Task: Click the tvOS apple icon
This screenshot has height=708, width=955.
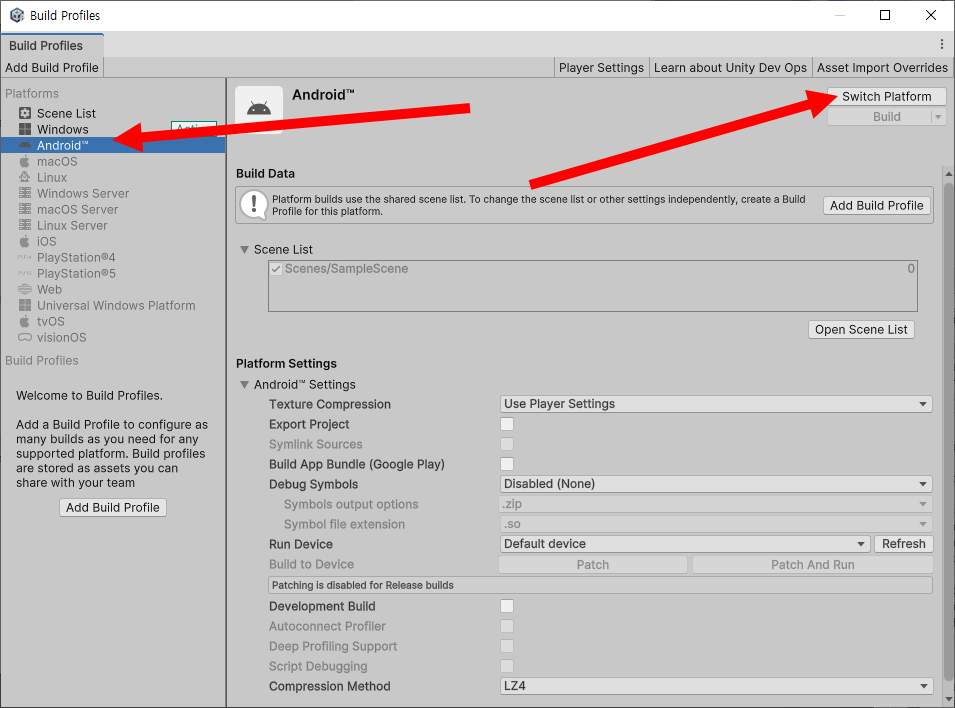Action: 25,321
